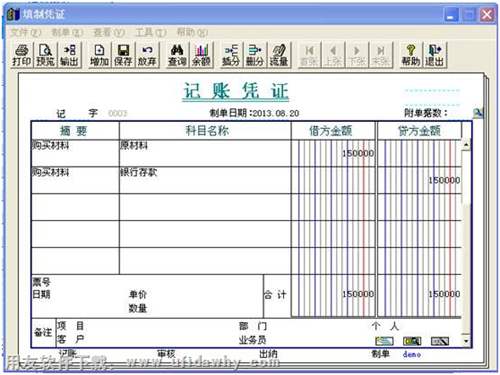Click the total debit 150000 in 合计 row
This screenshot has width=500, height=375.
(357, 294)
